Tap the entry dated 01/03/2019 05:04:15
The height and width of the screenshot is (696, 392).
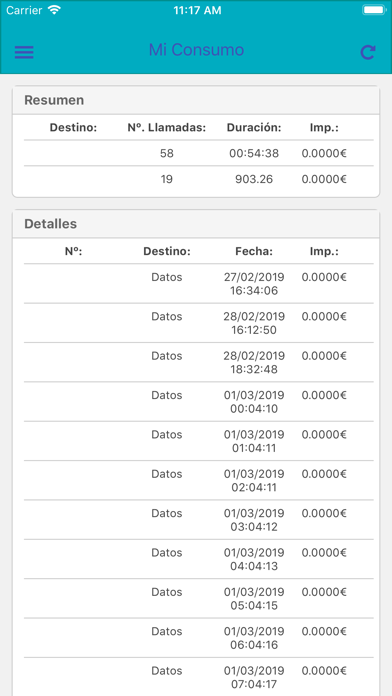pos(198,598)
